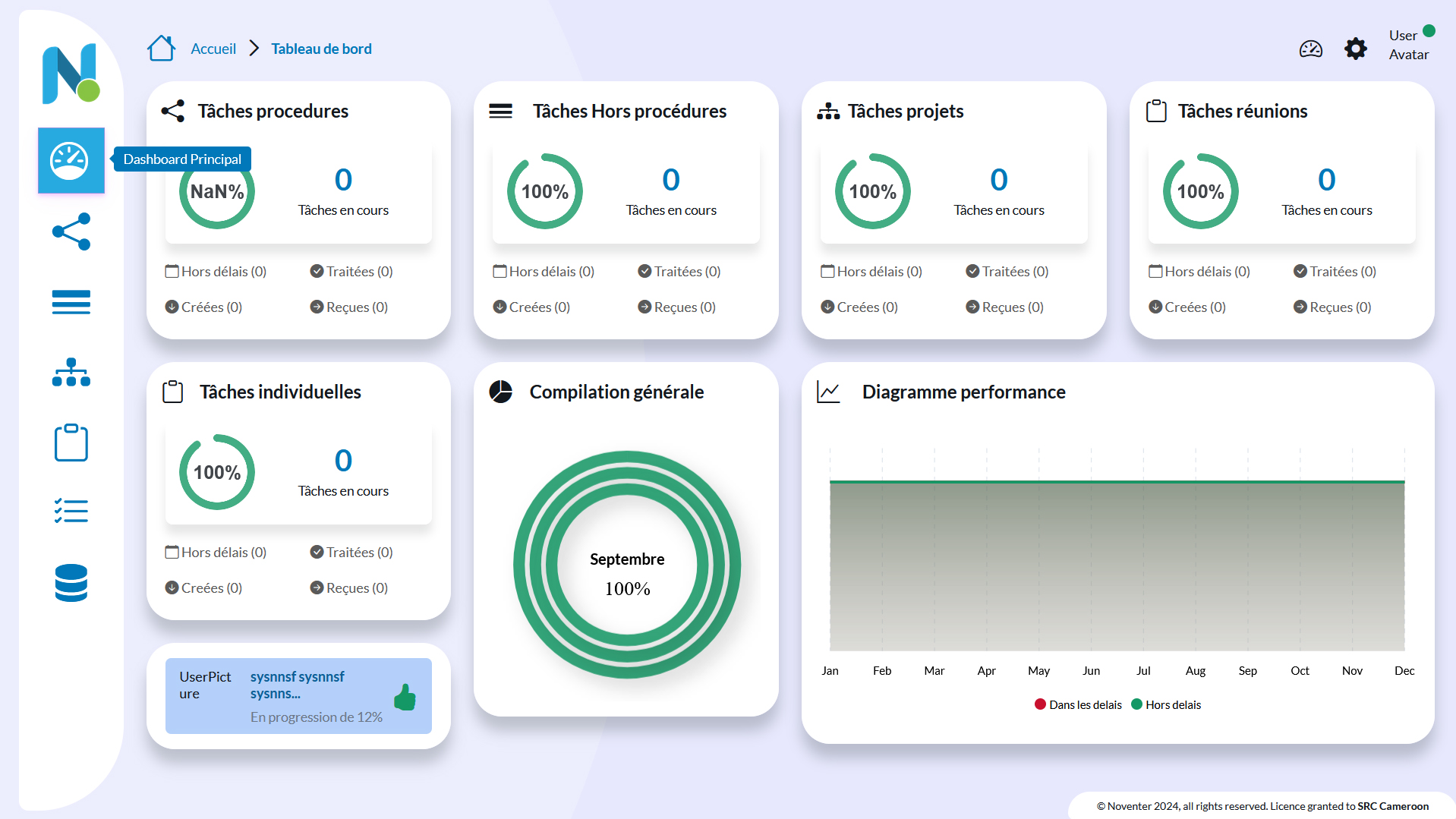Viewport: 1456px width, 819px height.
Task: Select the Tableau de bord breadcrumb
Action: tap(321, 49)
